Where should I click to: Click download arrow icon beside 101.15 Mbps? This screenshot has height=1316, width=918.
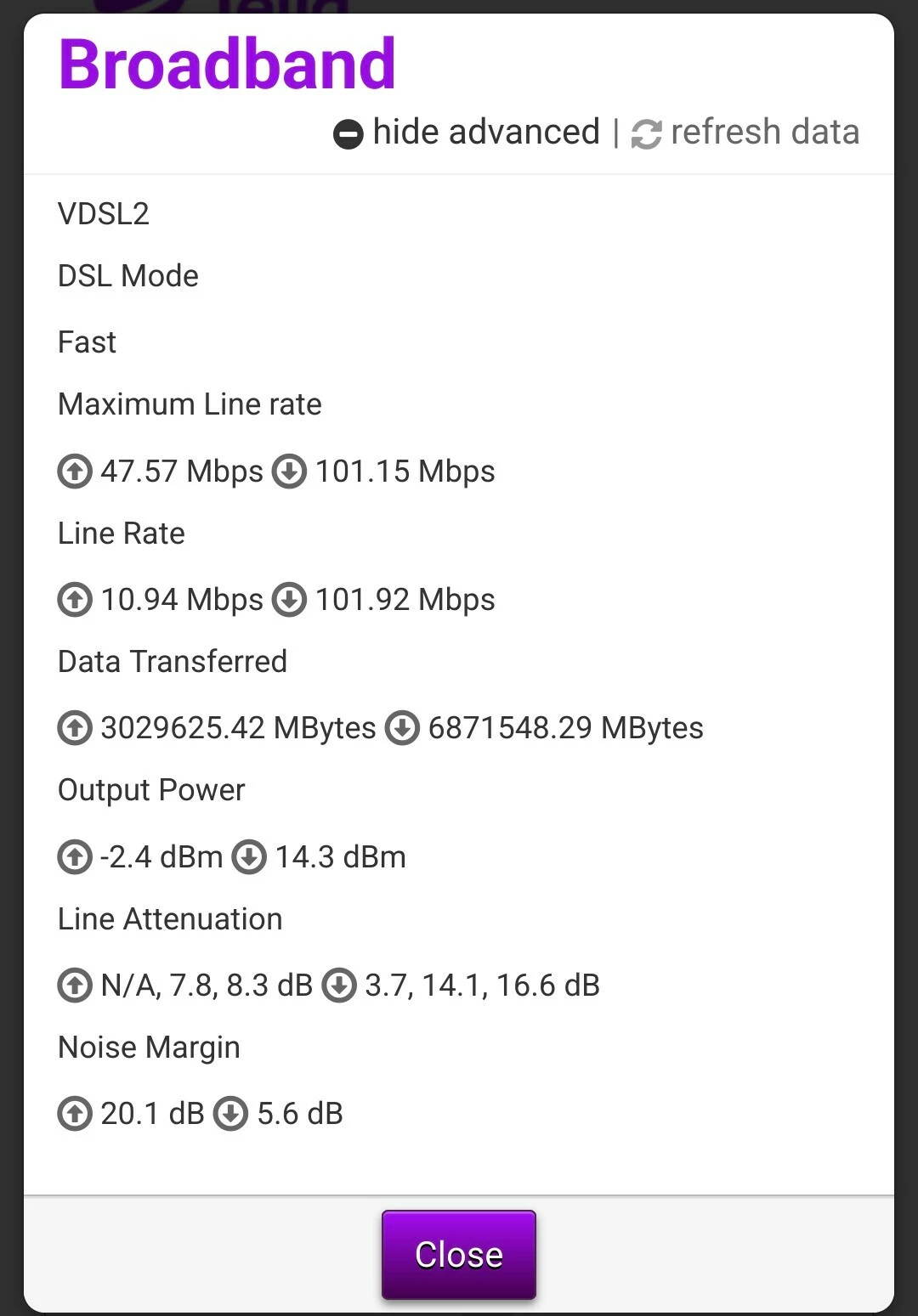289,472
